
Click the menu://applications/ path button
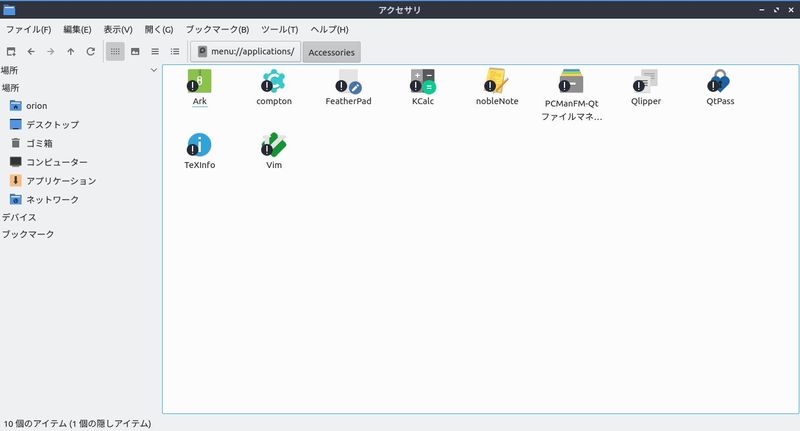(245, 51)
